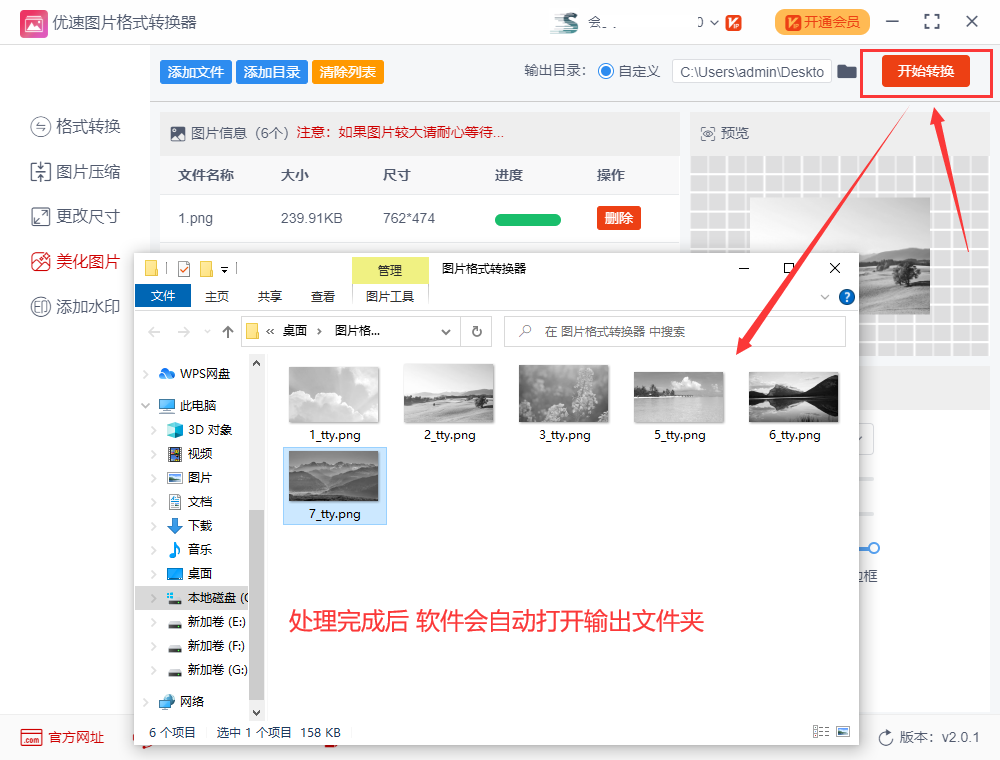Click the 开始转换 button
Viewport: 1000px width, 760px height.
point(926,72)
